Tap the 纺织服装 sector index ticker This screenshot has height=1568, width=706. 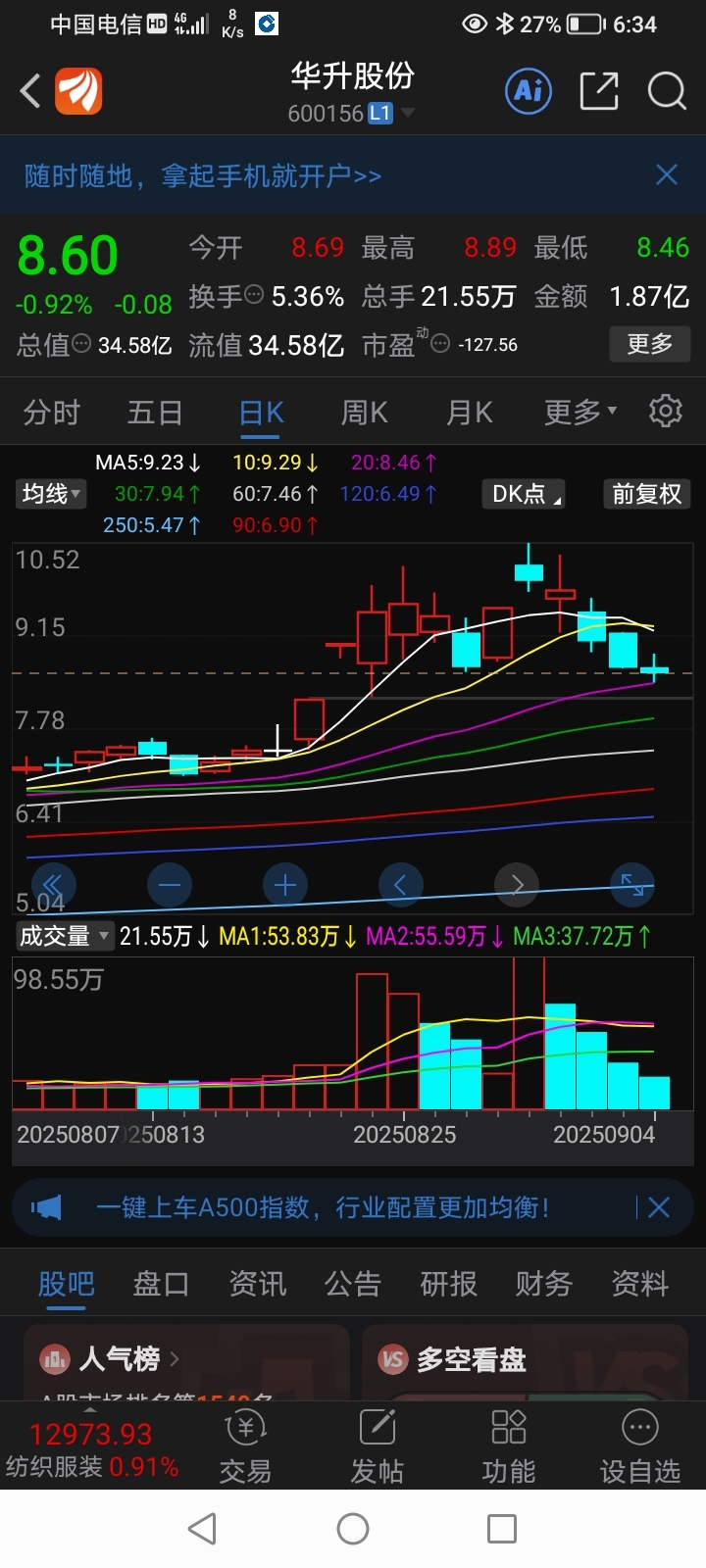[x=91, y=1450]
